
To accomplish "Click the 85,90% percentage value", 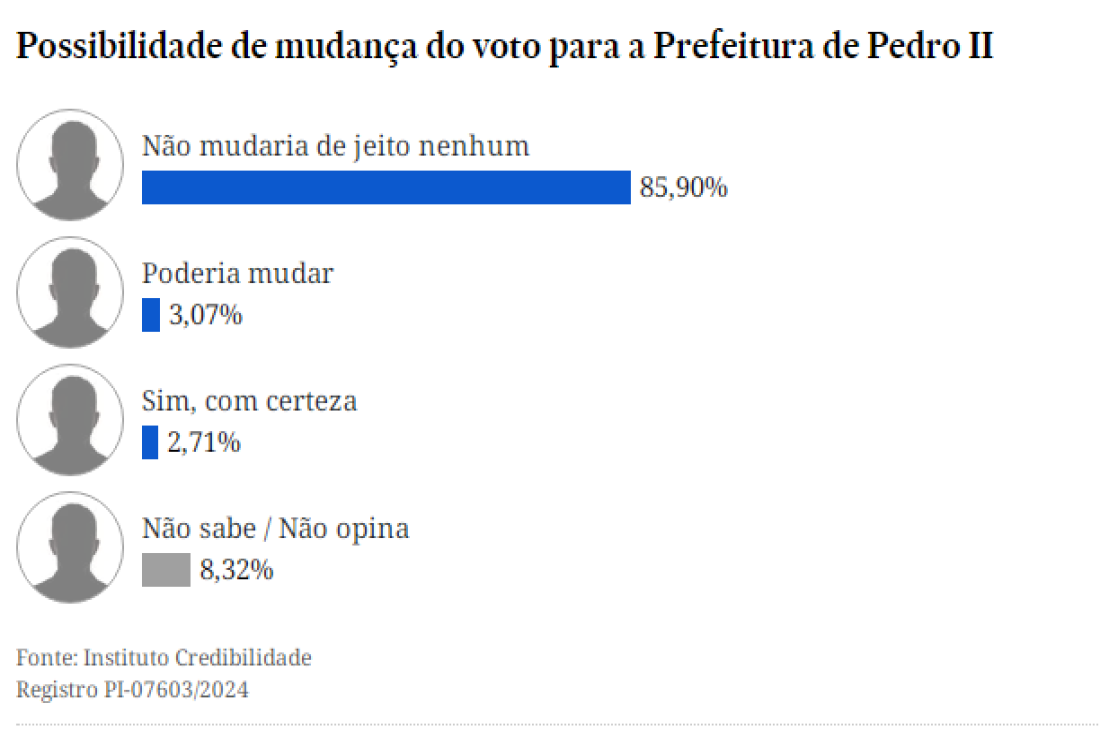I will pyautogui.click(x=683, y=187).
